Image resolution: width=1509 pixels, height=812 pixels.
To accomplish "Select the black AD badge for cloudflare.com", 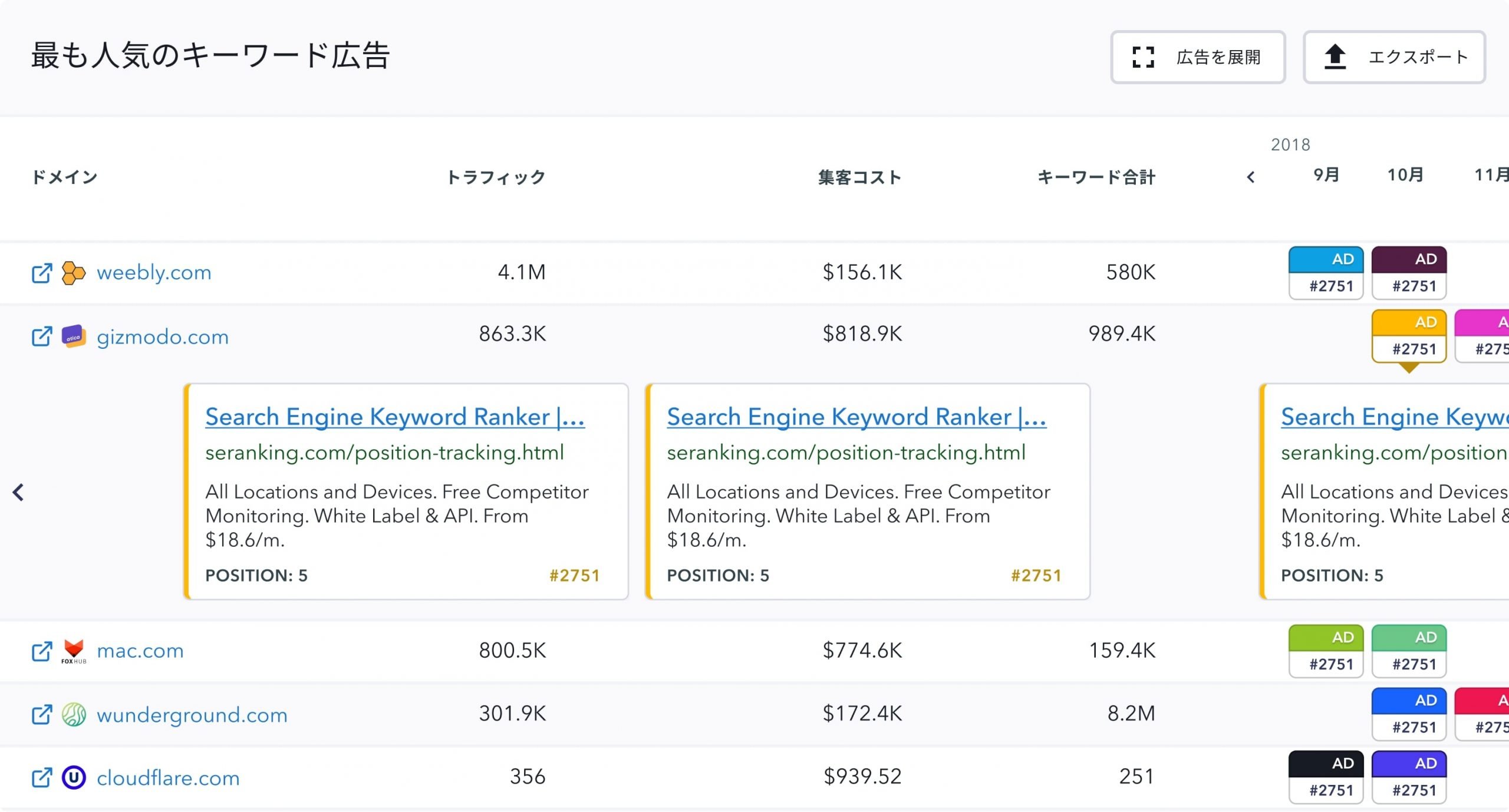I will point(1326,777).
